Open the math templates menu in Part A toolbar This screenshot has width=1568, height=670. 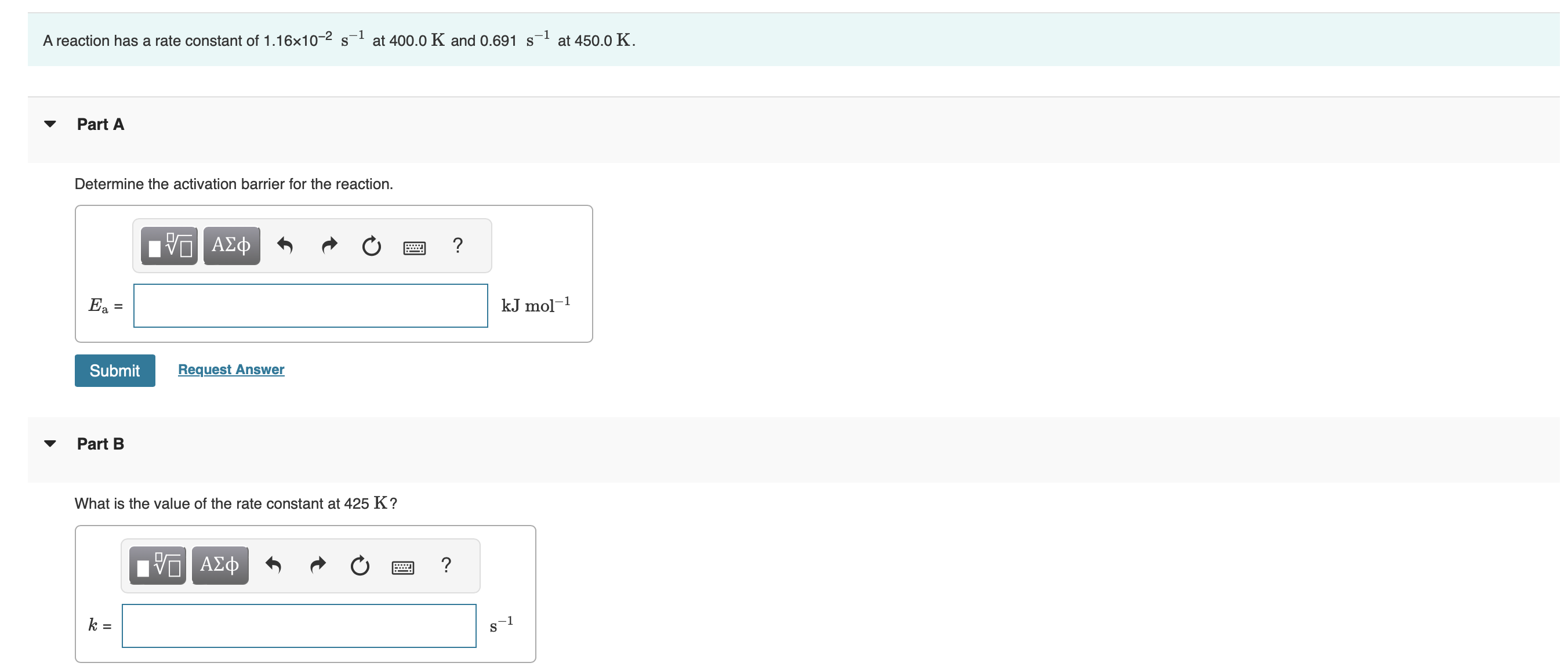[169, 245]
